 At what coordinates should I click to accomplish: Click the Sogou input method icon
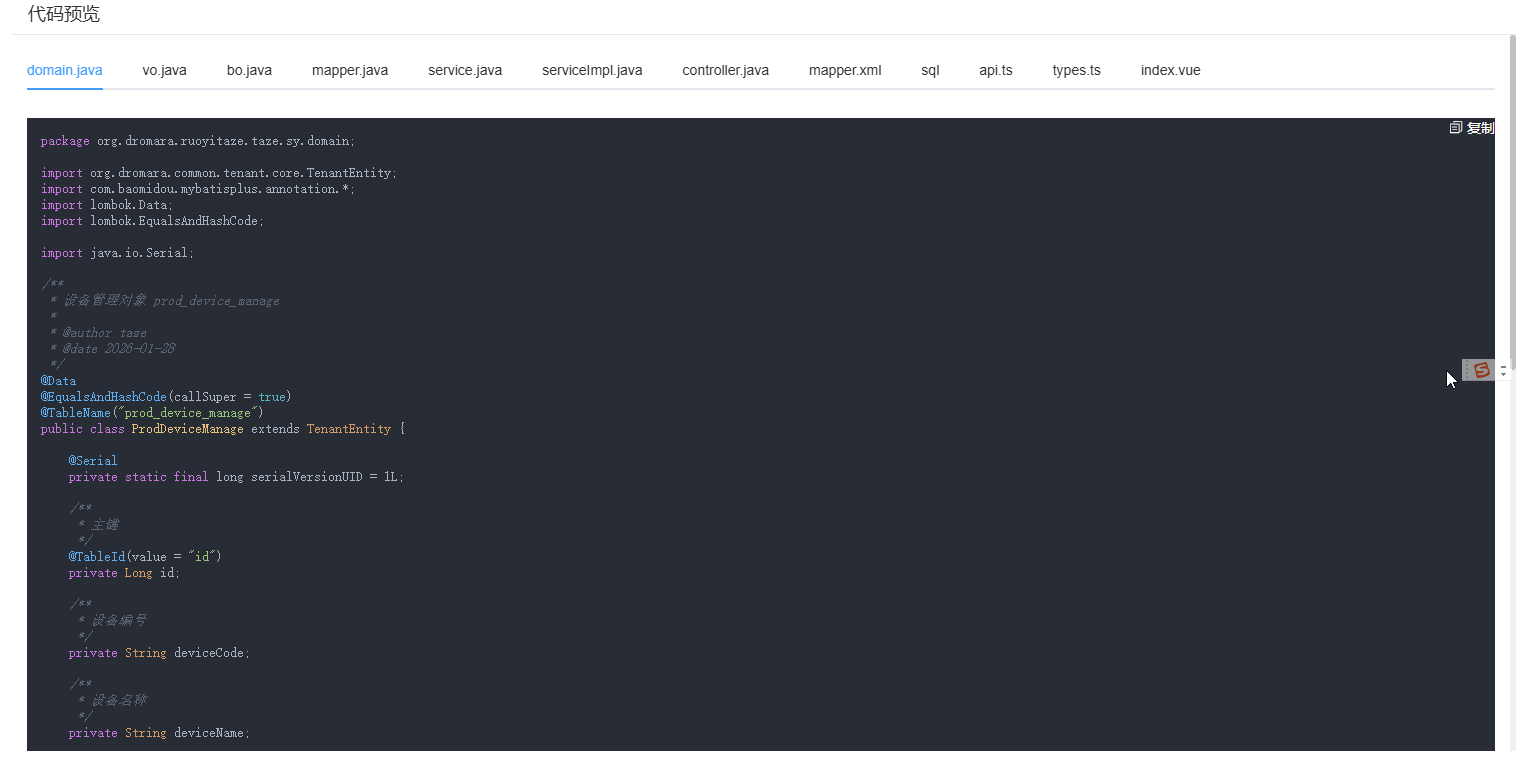point(1482,370)
